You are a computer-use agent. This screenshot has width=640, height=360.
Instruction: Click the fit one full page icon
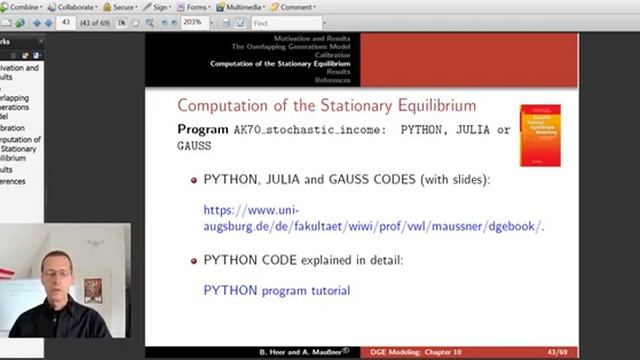pos(240,23)
